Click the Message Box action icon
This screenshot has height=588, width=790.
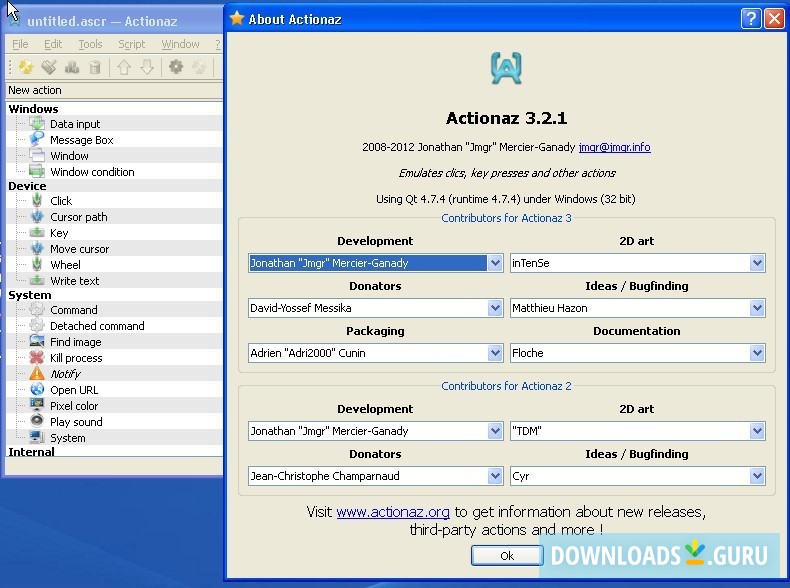(x=37, y=140)
